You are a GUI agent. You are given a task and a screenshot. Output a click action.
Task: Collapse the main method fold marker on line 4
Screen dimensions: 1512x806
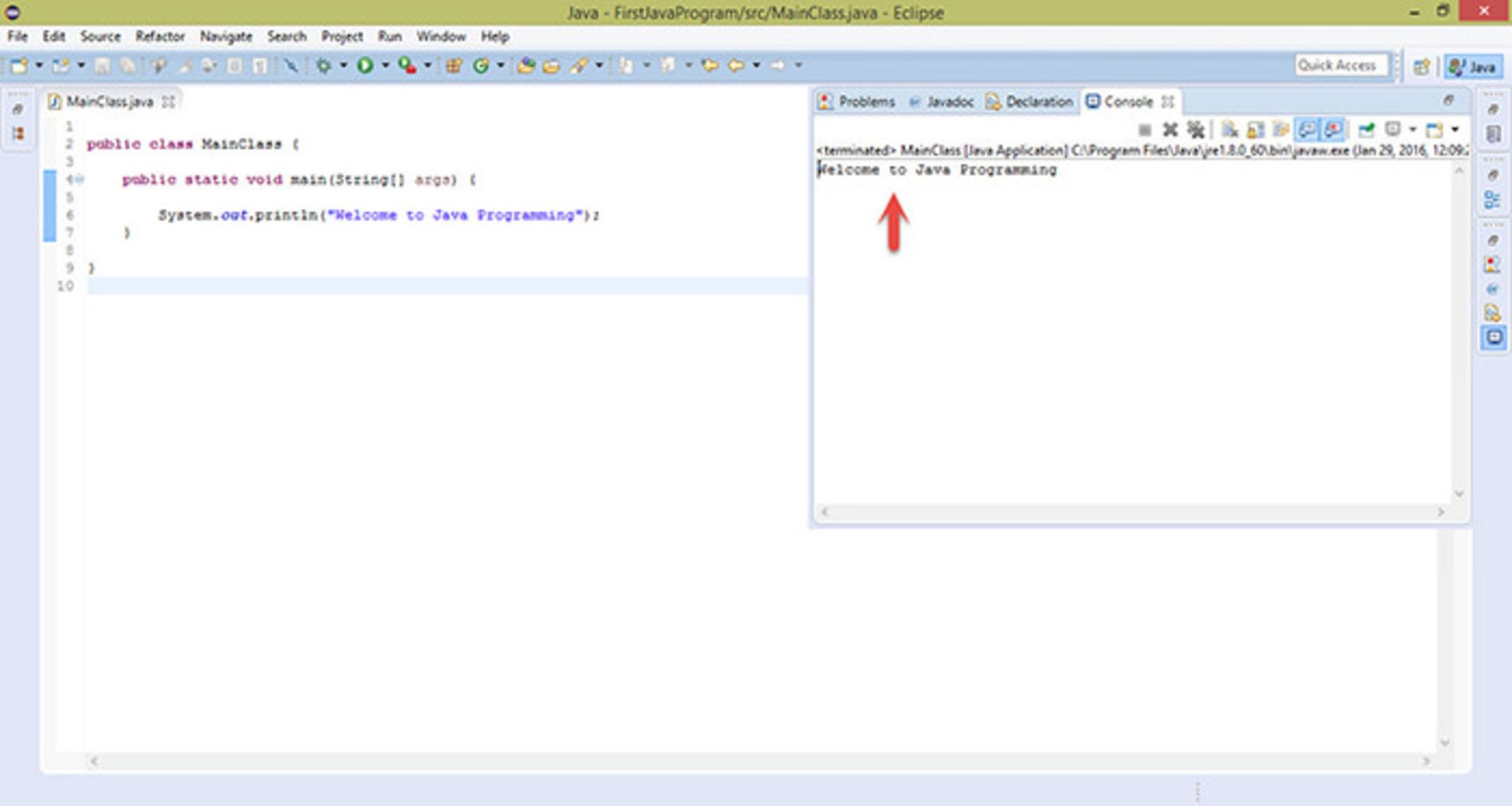[79, 180]
